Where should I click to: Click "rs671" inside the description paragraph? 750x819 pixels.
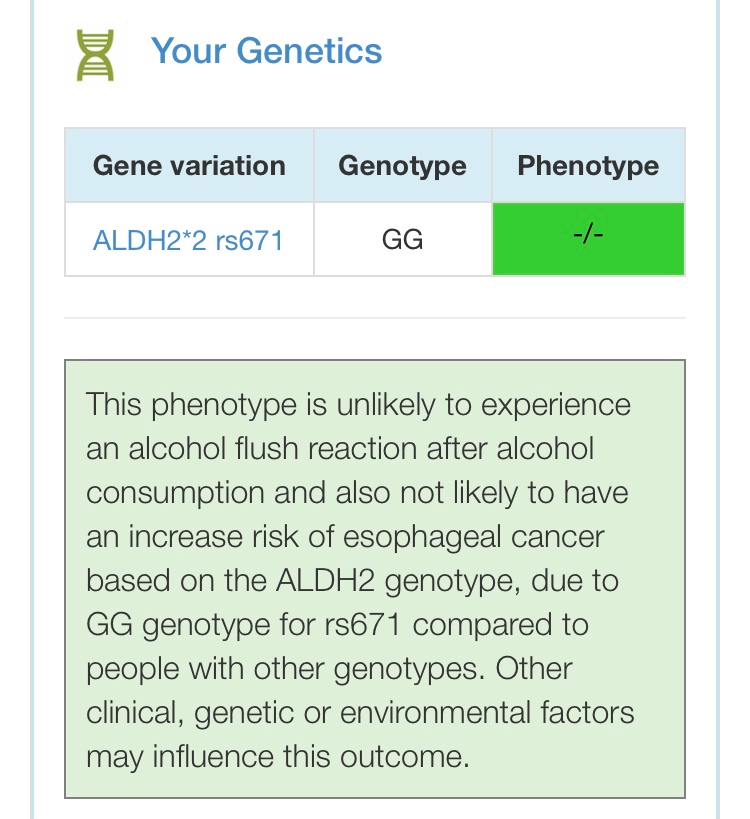pyautogui.click(x=363, y=625)
